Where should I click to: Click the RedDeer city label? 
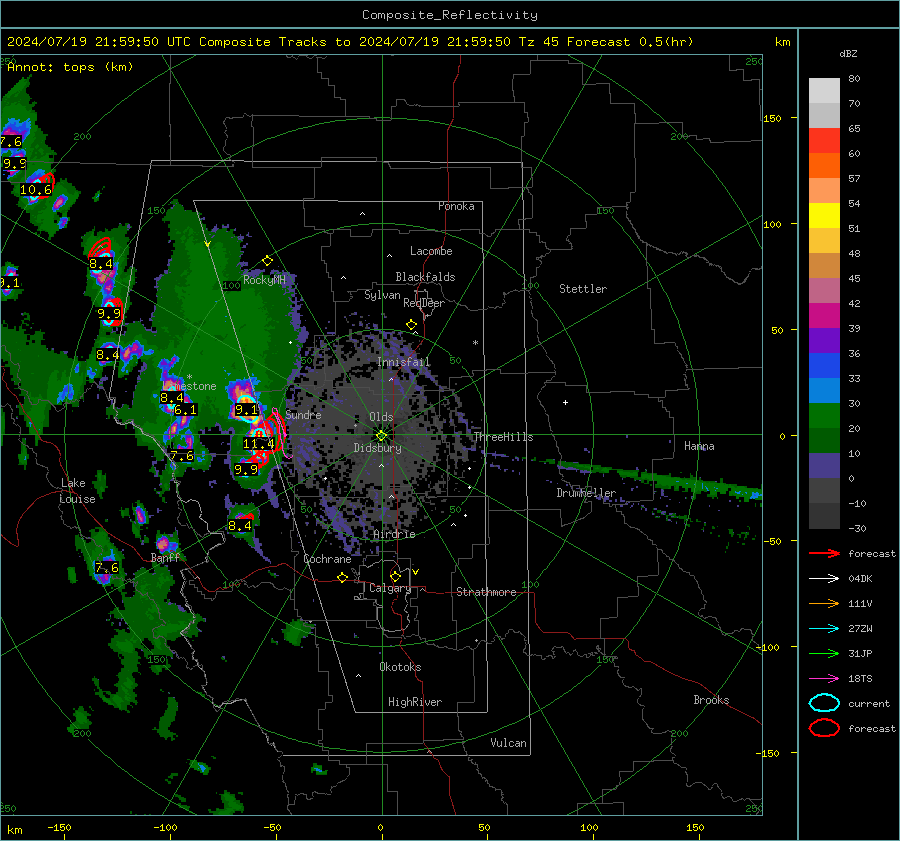coord(424,303)
